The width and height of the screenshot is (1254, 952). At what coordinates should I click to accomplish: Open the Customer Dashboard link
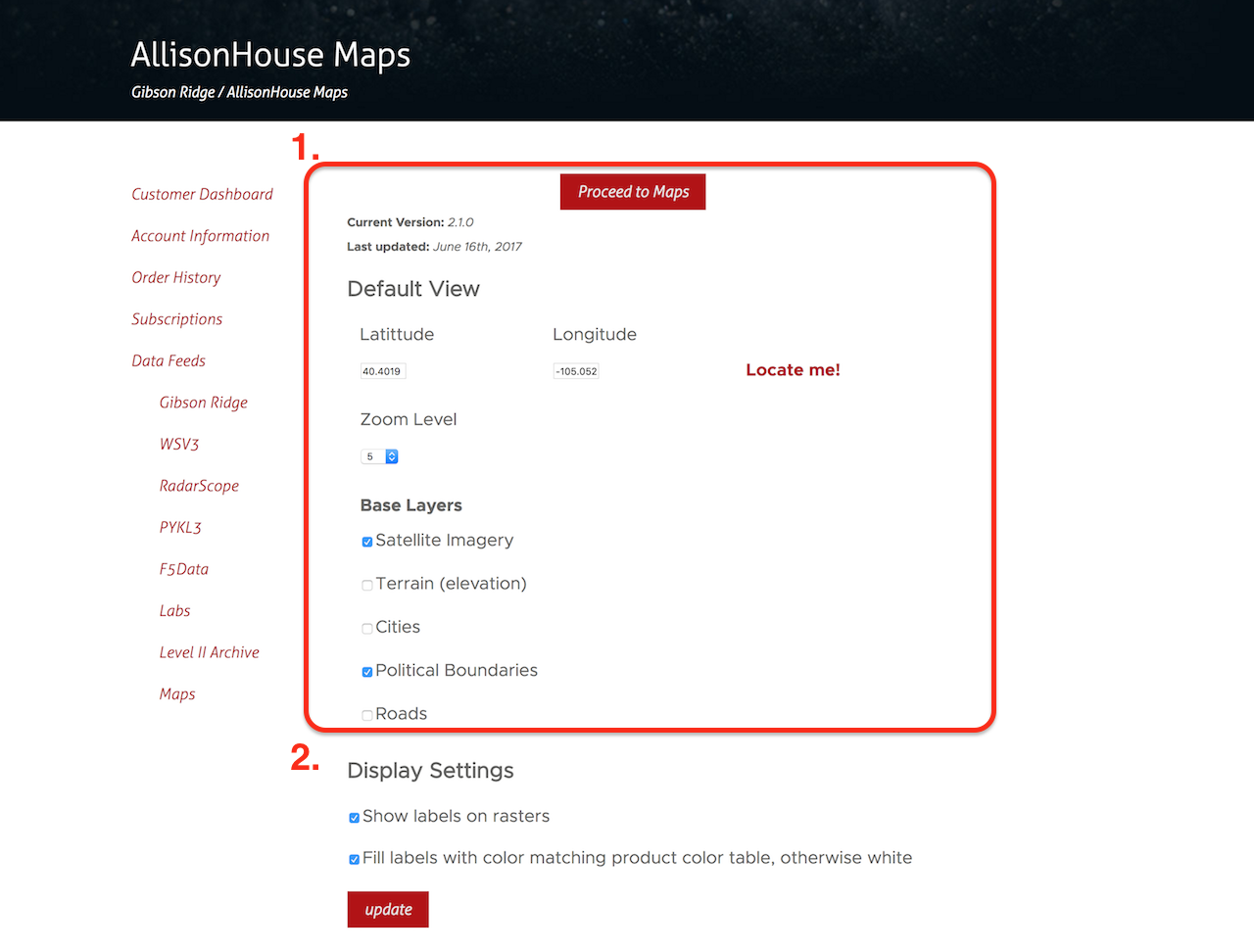coord(202,194)
